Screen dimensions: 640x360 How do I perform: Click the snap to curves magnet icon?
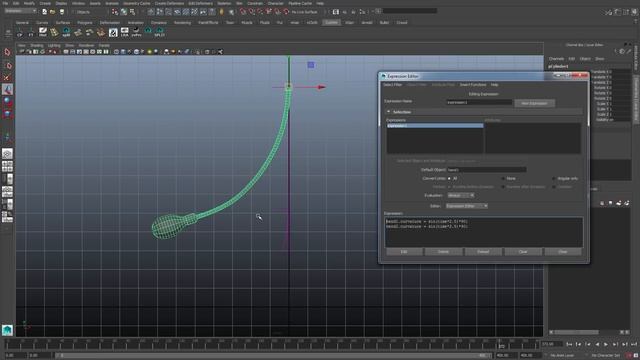click(251, 12)
